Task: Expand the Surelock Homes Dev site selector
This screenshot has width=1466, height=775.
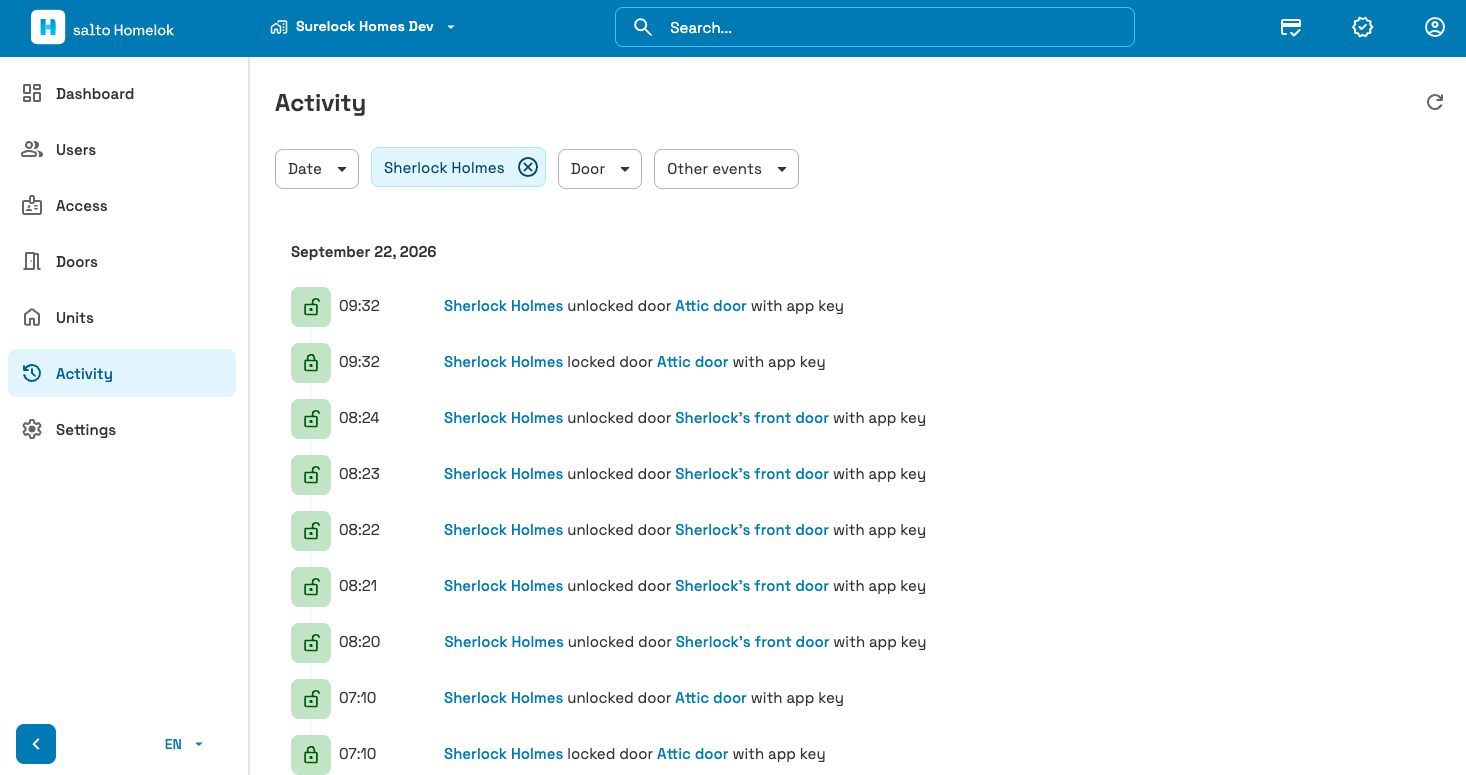Action: (x=363, y=28)
